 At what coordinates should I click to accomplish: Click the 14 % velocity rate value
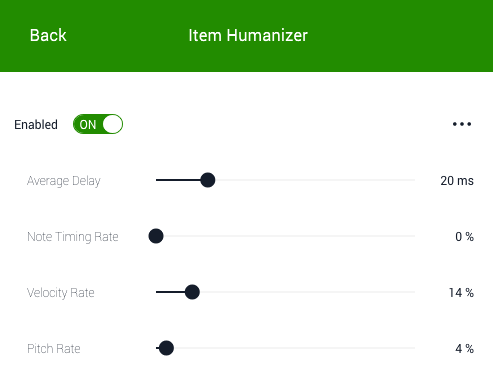pos(461,293)
